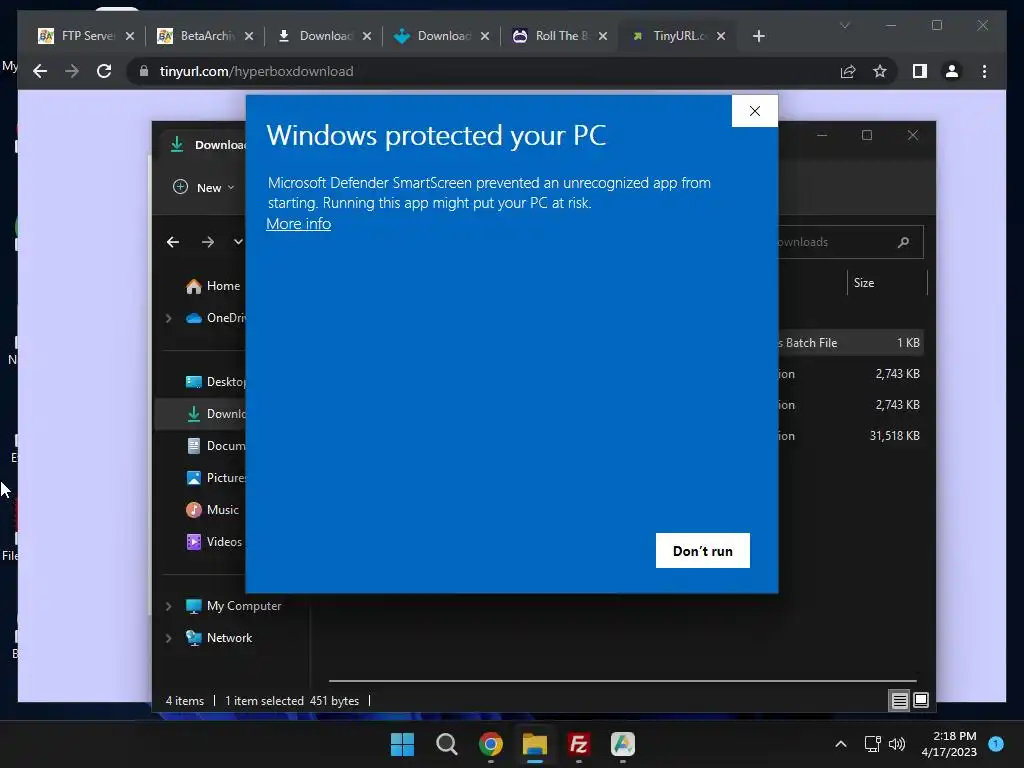This screenshot has height=768, width=1024.
Task: Select the 31,518 KB file row
Action: (849, 436)
